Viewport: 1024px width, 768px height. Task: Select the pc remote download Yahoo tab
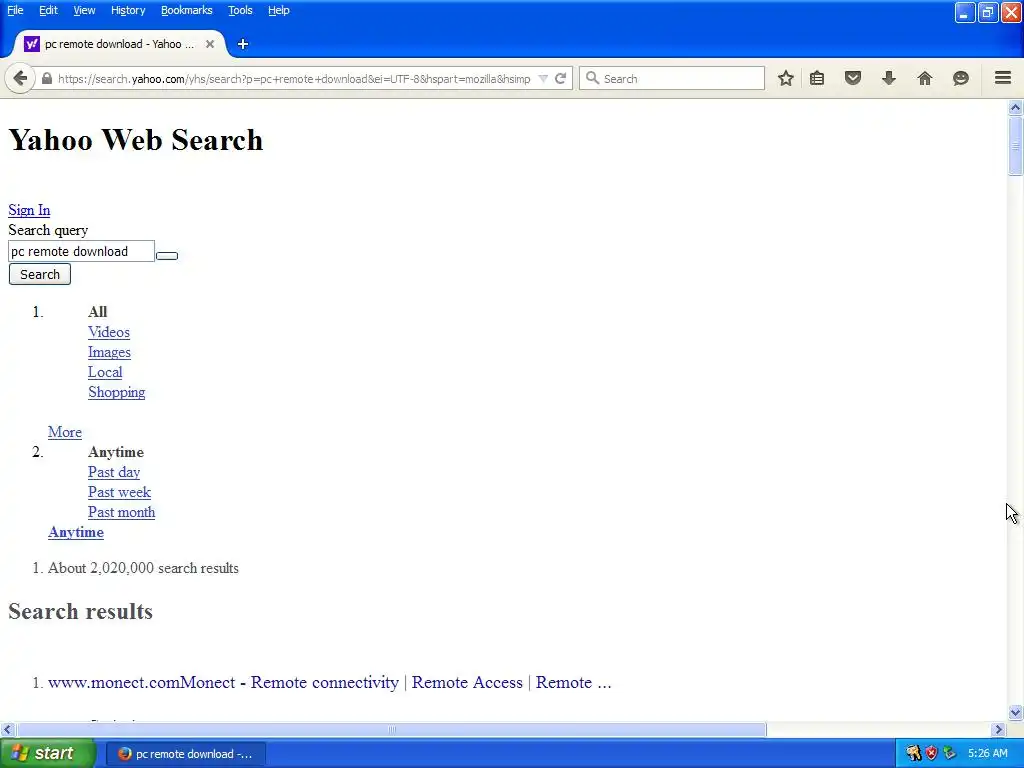coord(120,44)
